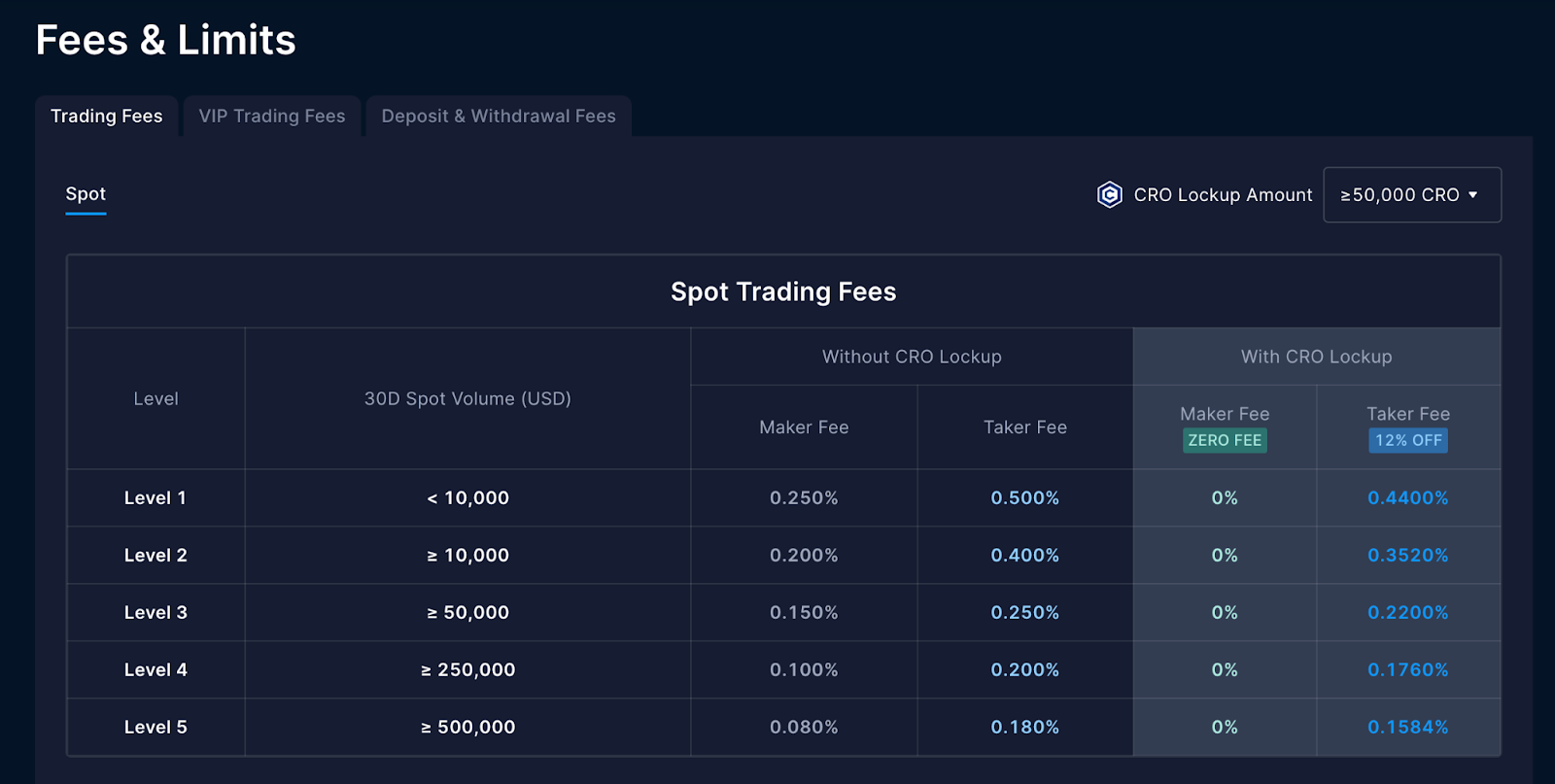Select the Level 3 row label
The image size is (1555, 784).
pyautogui.click(x=155, y=613)
